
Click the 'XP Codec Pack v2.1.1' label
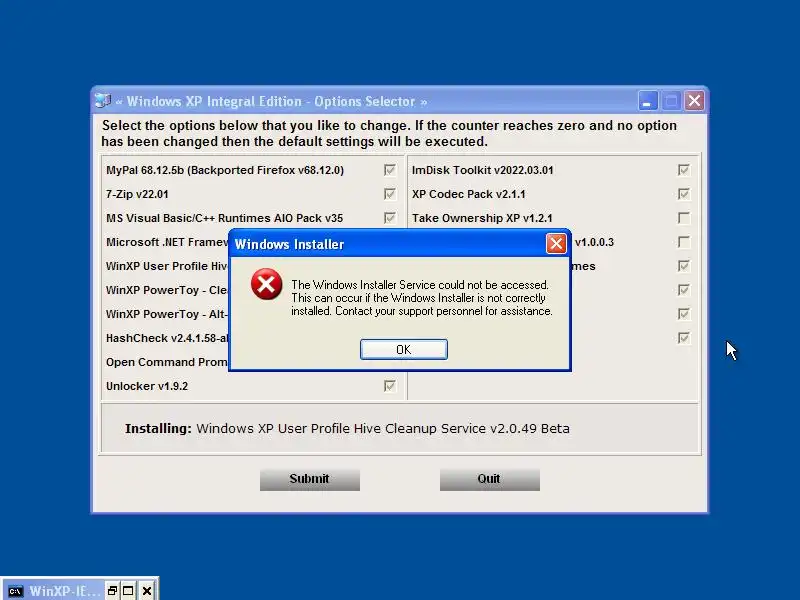pyautogui.click(x=468, y=194)
